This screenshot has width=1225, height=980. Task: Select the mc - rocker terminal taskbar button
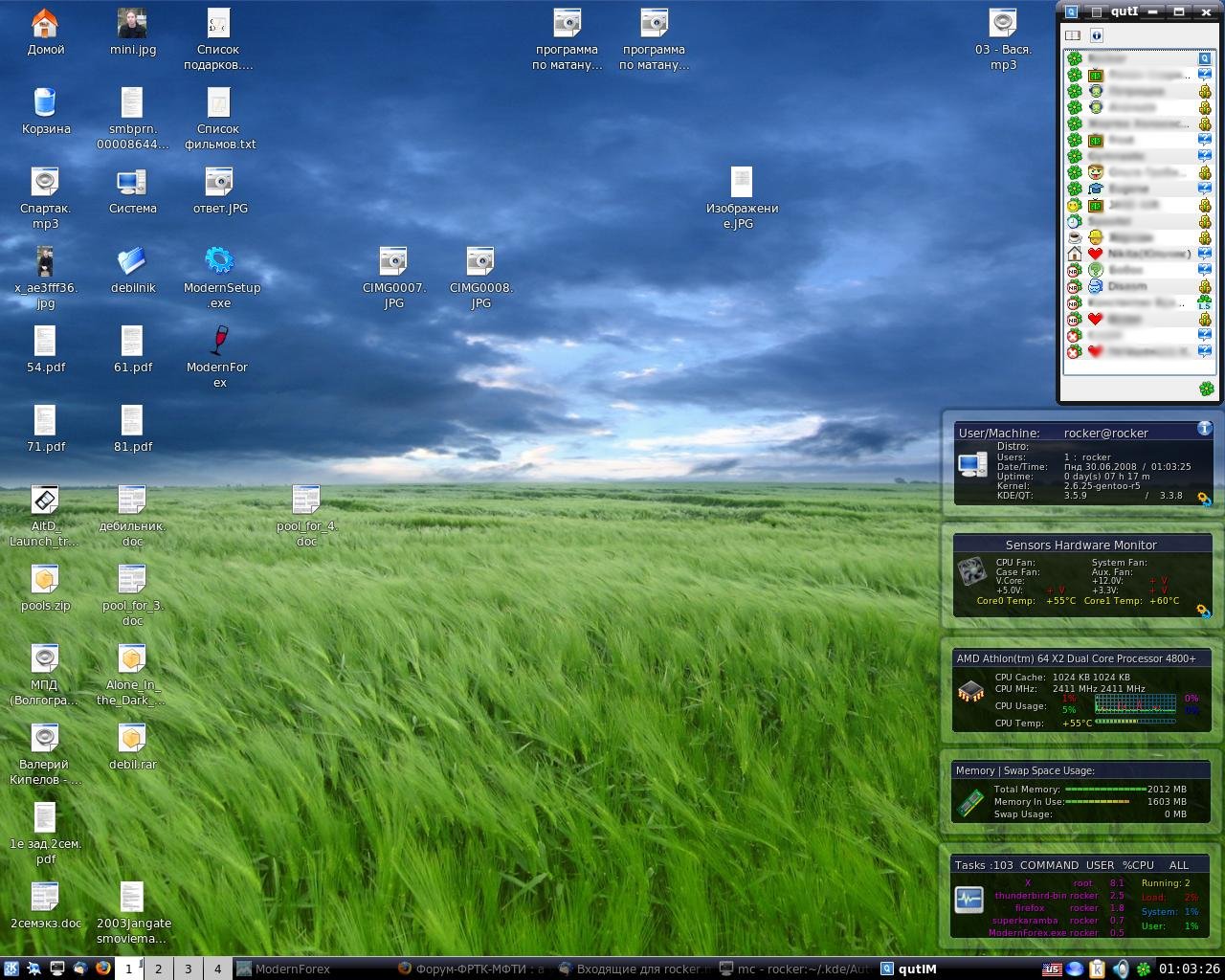pos(794,969)
